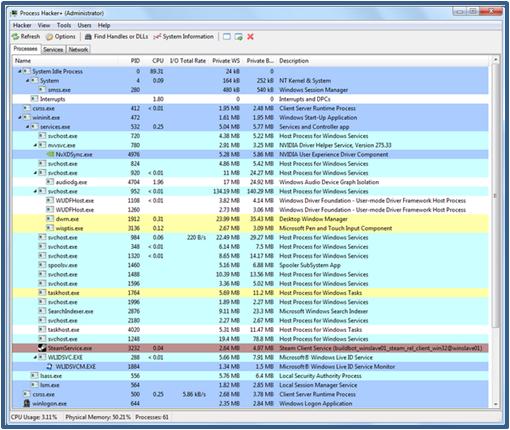Click the SteamService.exe icon
The width and height of the screenshot is (510, 430).
point(42,348)
